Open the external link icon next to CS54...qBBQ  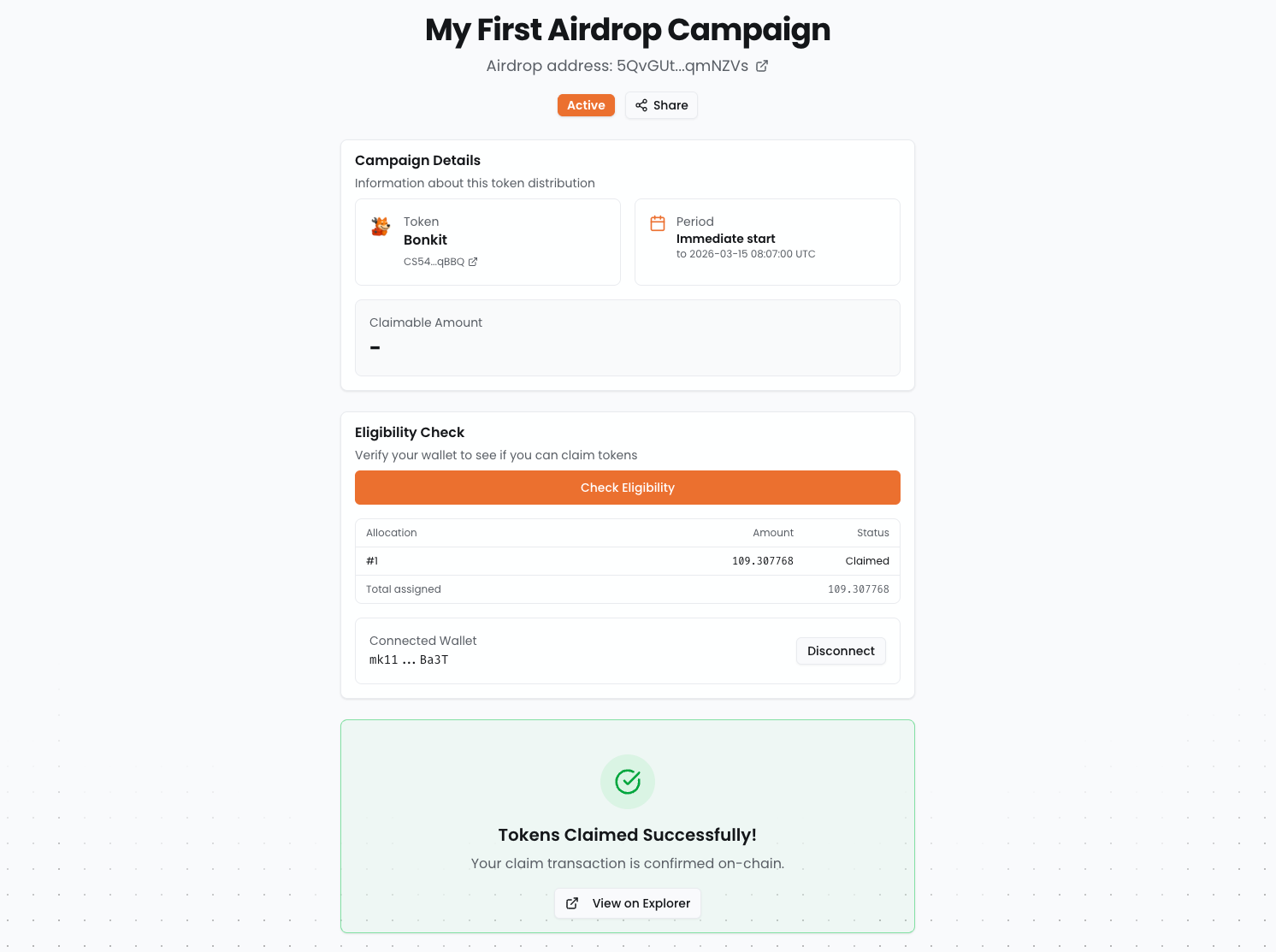[x=473, y=262]
